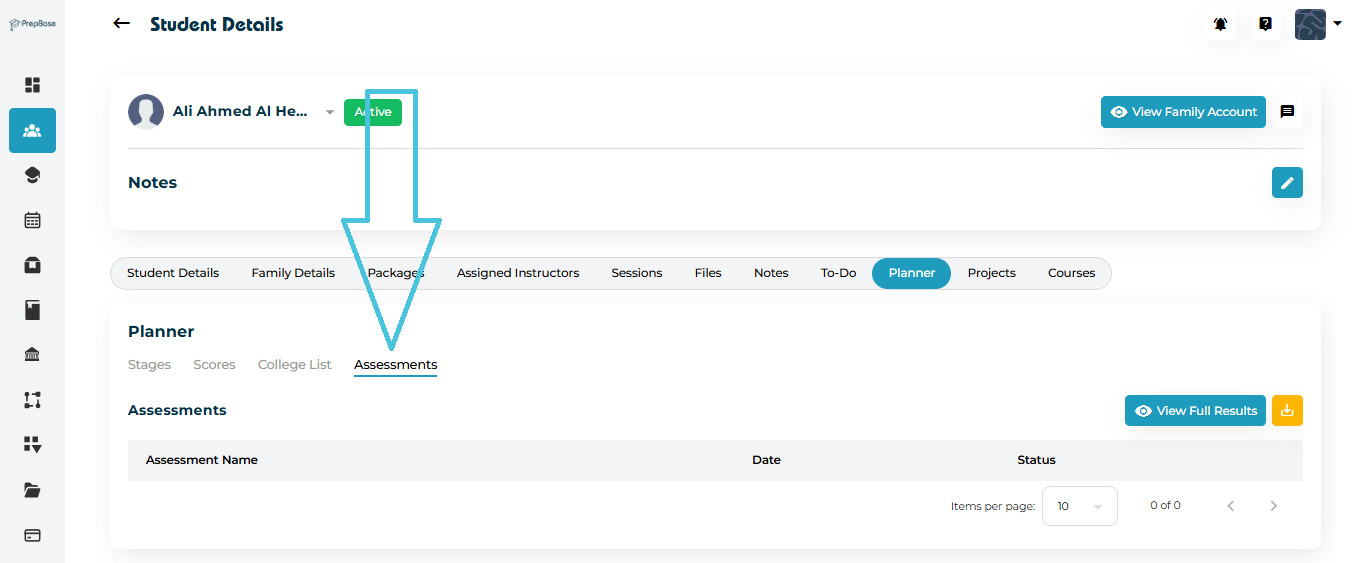The width and height of the screenshot is (1363, 563).
Task: Click the View Family Account button
Action: point(1183,112)
